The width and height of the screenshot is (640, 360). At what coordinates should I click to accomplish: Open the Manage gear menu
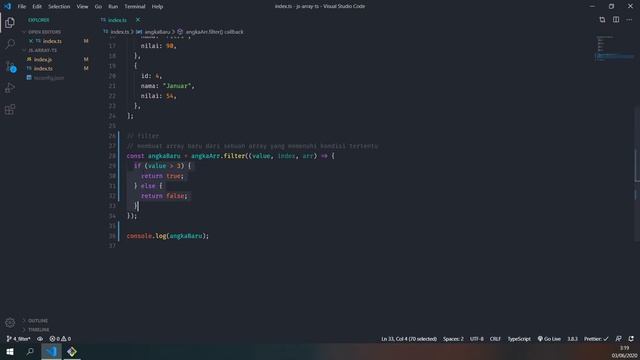10,323
